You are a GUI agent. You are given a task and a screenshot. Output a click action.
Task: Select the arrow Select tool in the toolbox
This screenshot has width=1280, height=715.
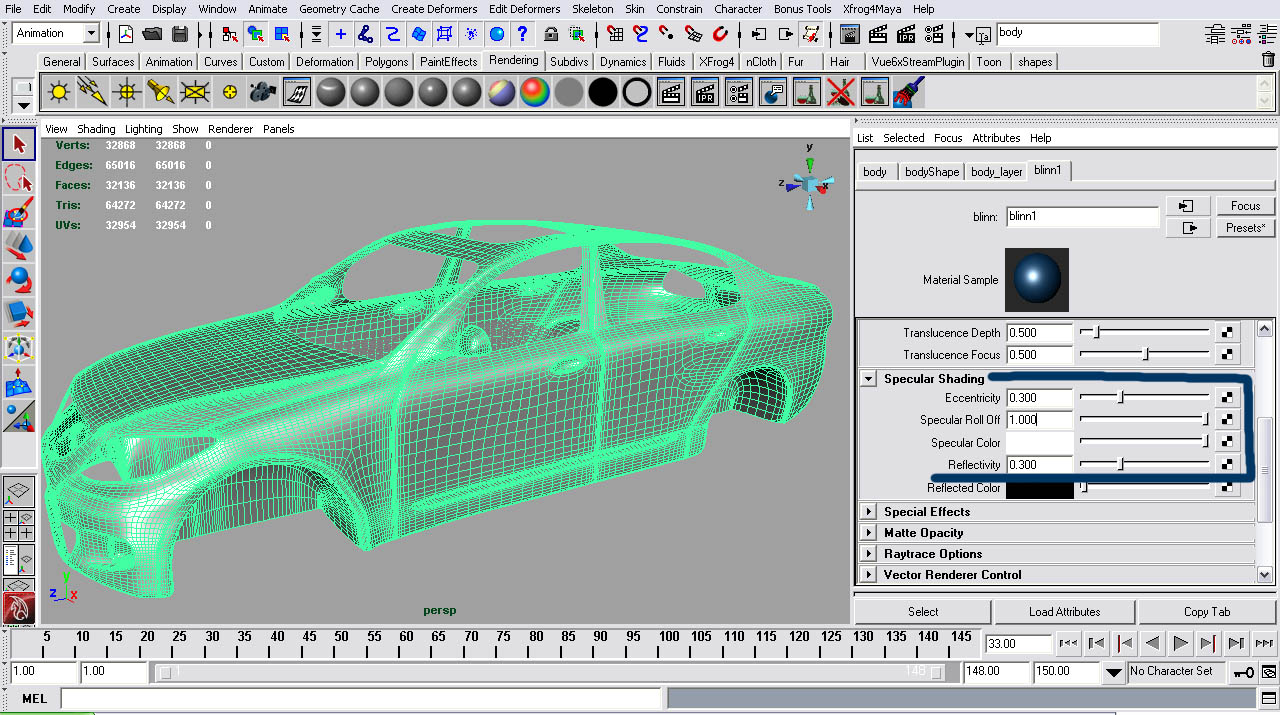click(19, 145)
